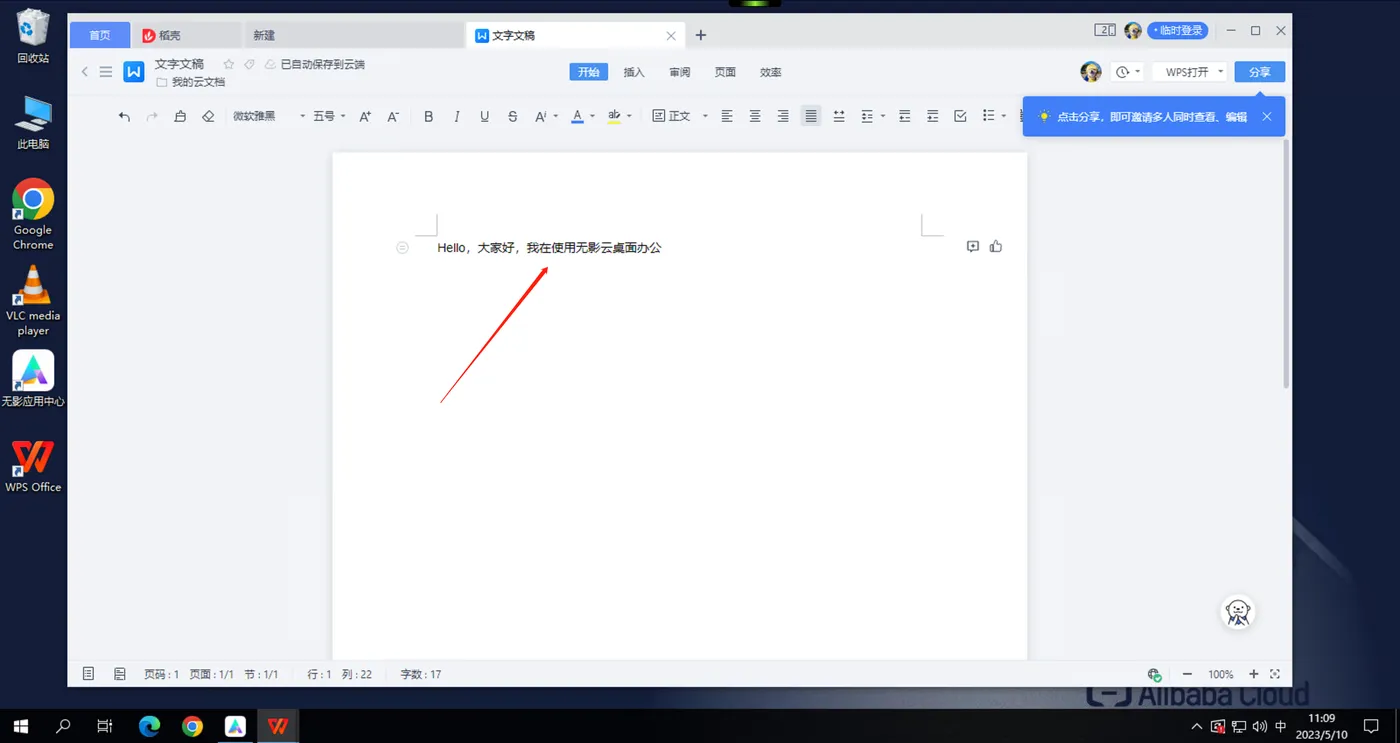Add a comment using the comment icon
The image size is (1400, 743).
point(973,246)
